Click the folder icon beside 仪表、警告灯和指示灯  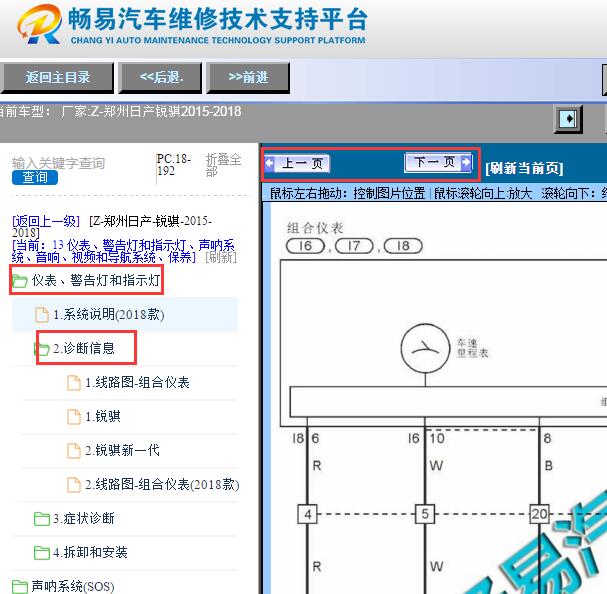(x=20, y=281)
